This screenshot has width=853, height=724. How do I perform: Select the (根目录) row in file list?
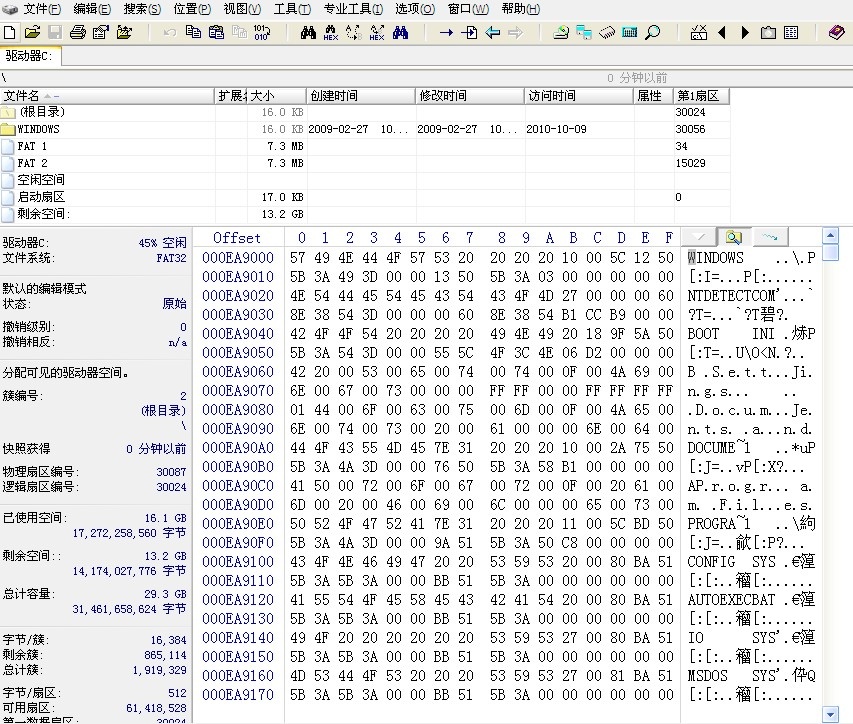point(364,112)
